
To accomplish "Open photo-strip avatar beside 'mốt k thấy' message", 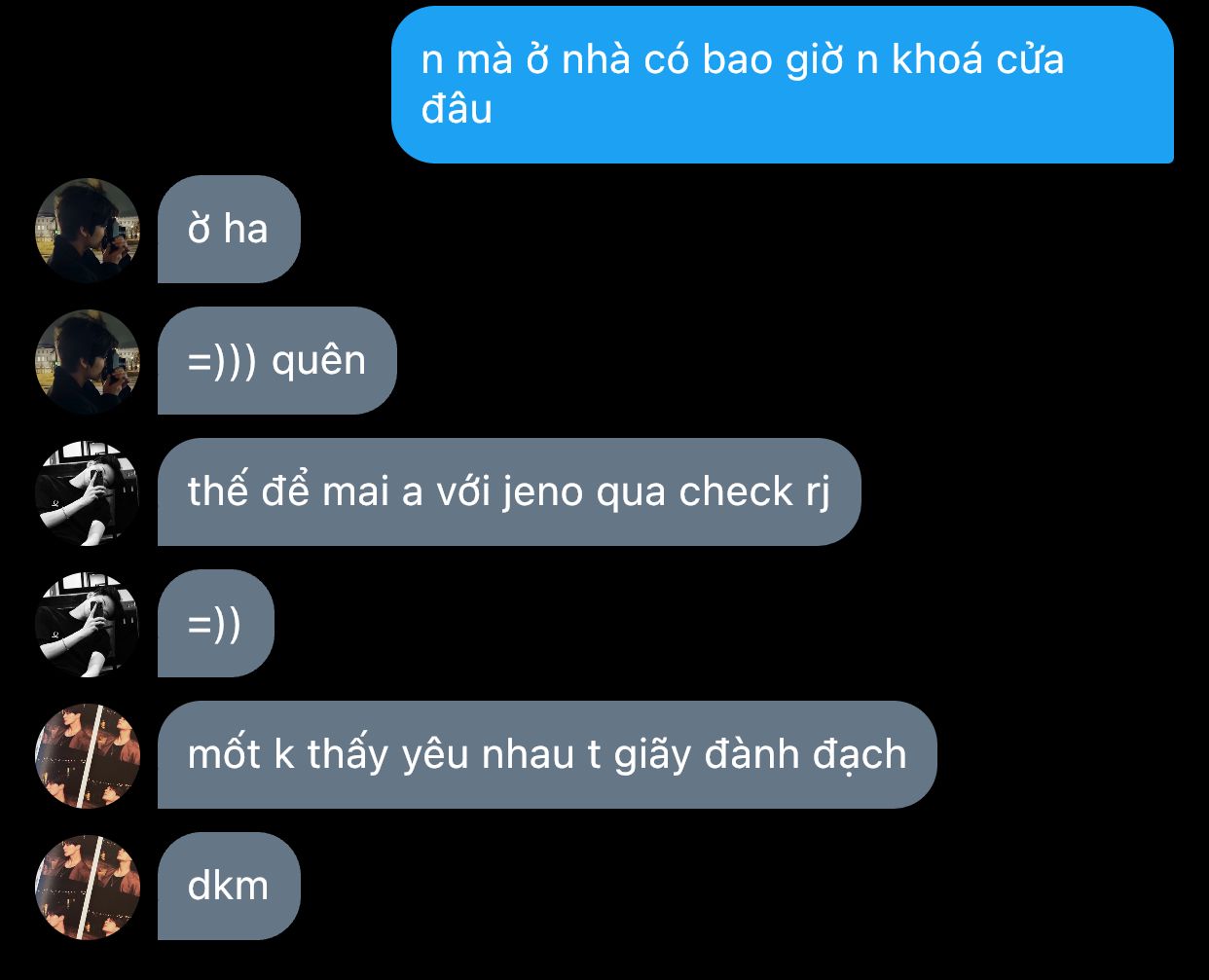I will pos(88,755).
